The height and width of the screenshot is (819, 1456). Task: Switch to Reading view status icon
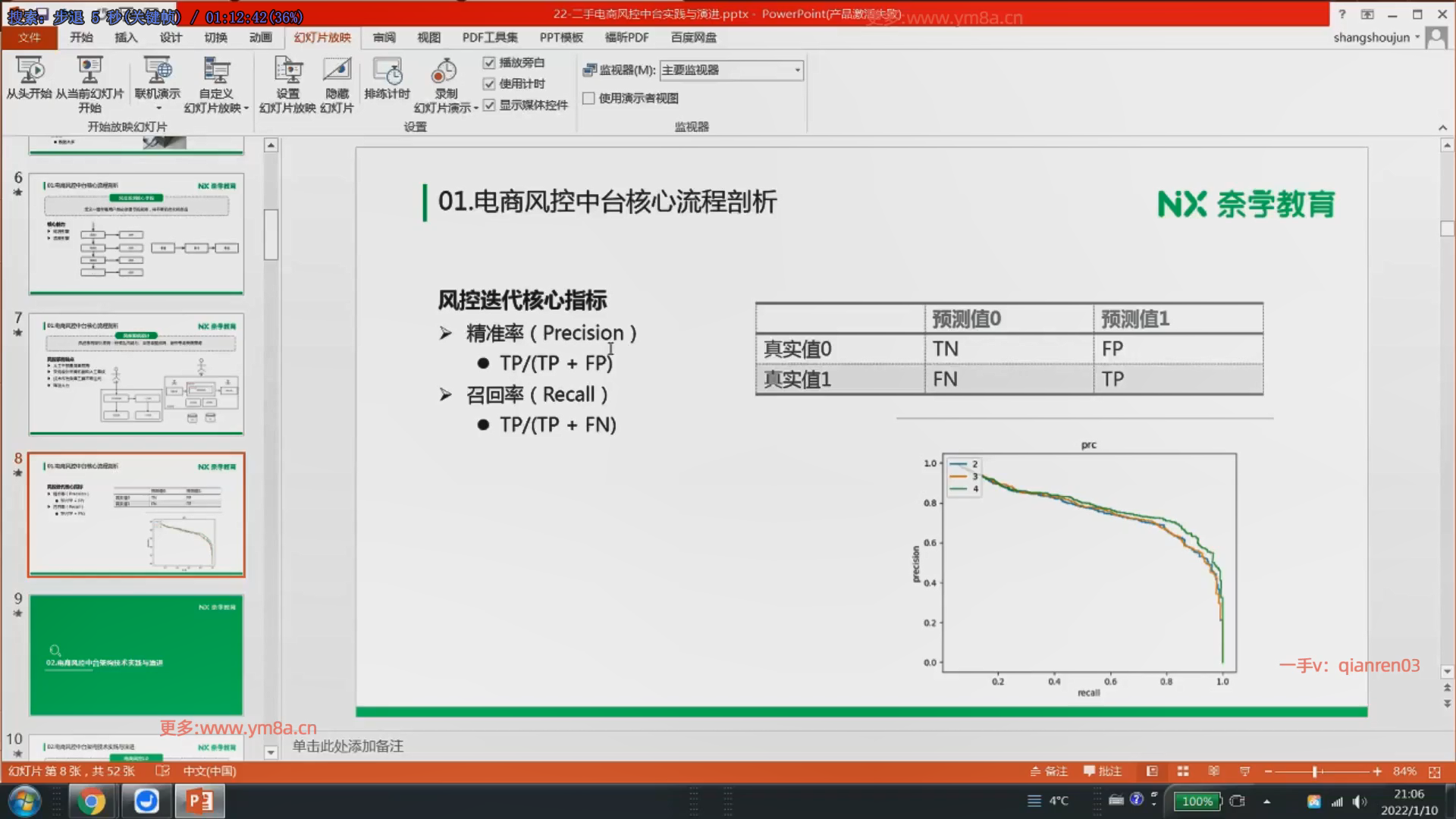(x=1213, y=771)
